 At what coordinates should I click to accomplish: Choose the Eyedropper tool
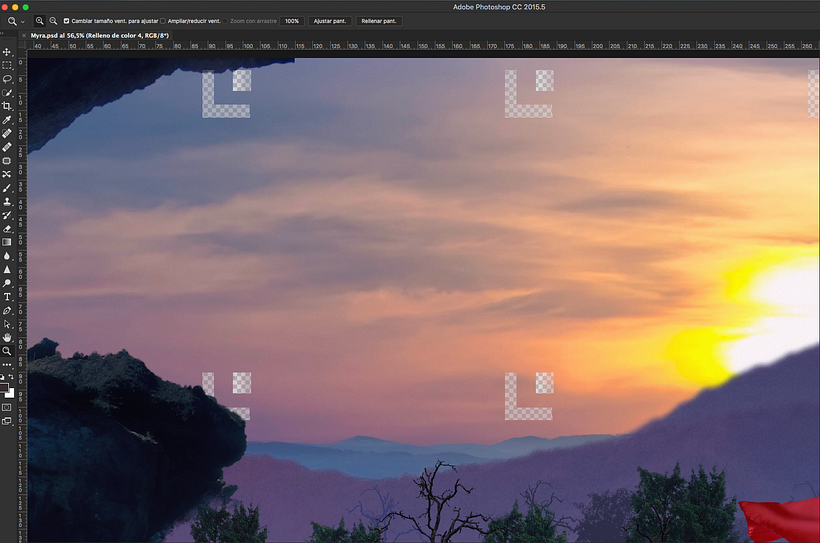(x=7, y=119)
